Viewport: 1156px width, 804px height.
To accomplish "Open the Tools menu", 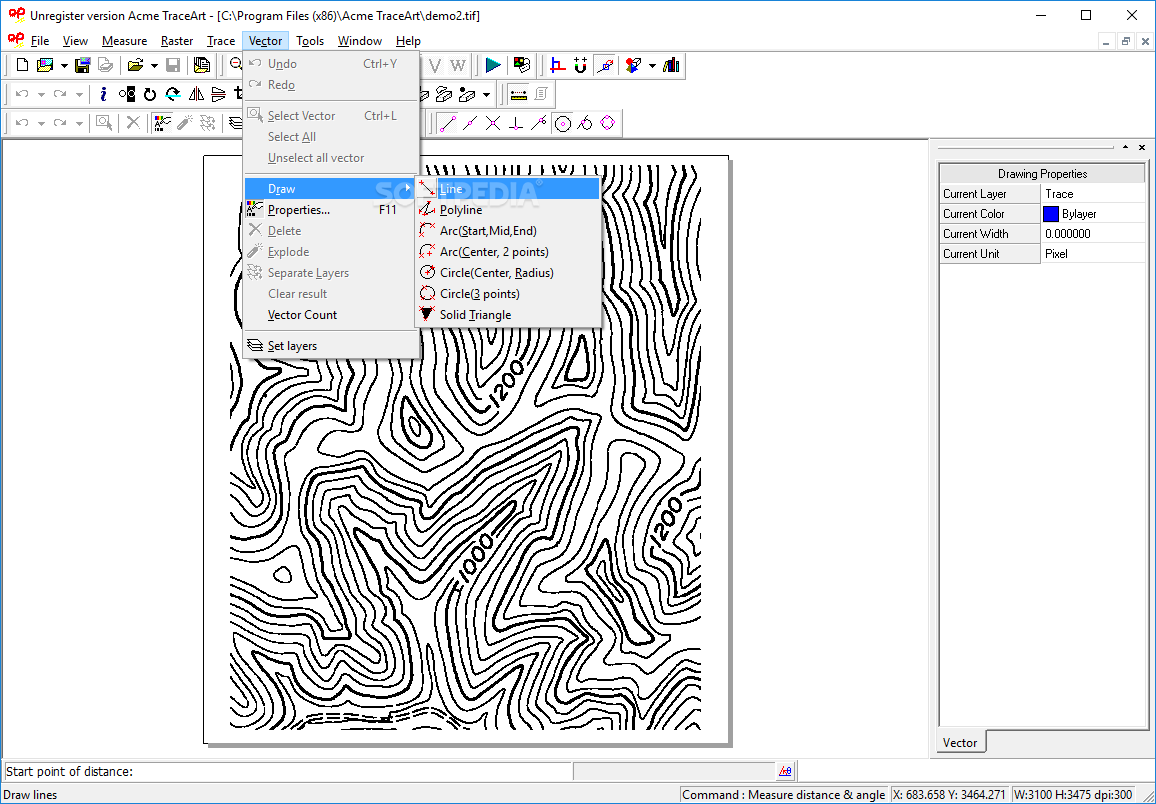I will click(x=310, y=41).
